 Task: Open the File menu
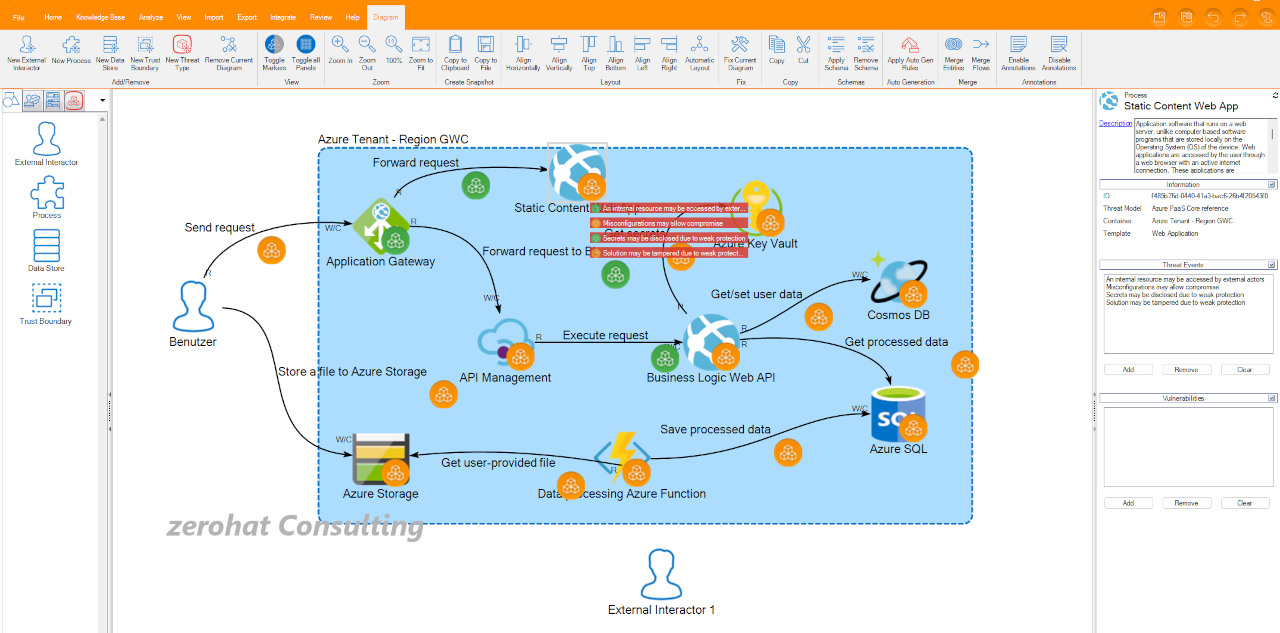(x=18, y=18)
